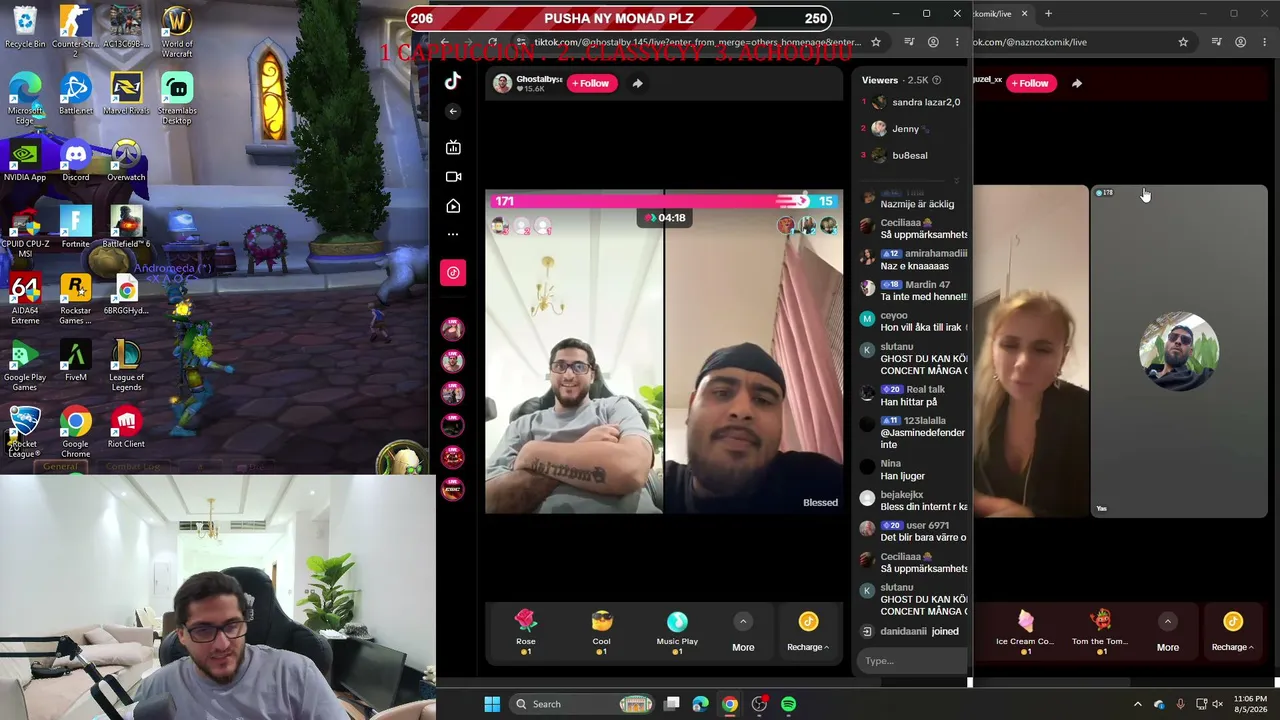Open the circular guest avatar in naznozkomik stream
1280x720 pixels.
coord(1179,351)
